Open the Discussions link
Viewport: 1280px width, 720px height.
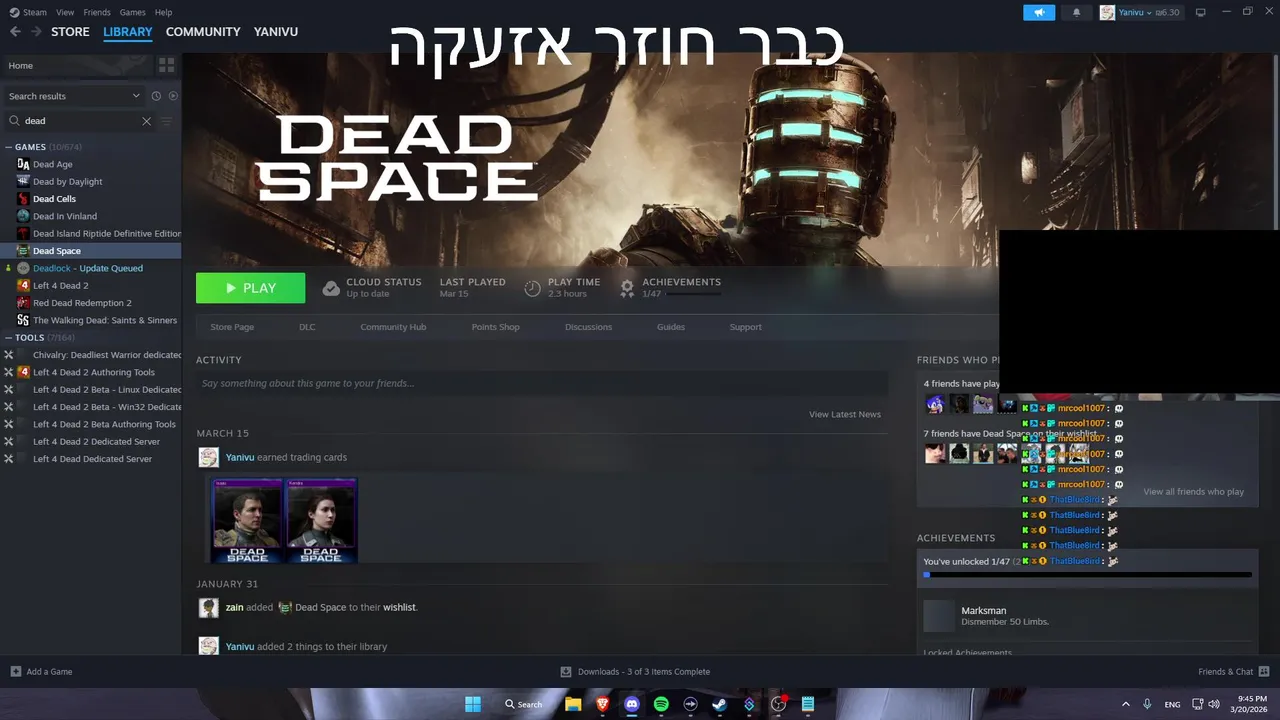[588, 327]
